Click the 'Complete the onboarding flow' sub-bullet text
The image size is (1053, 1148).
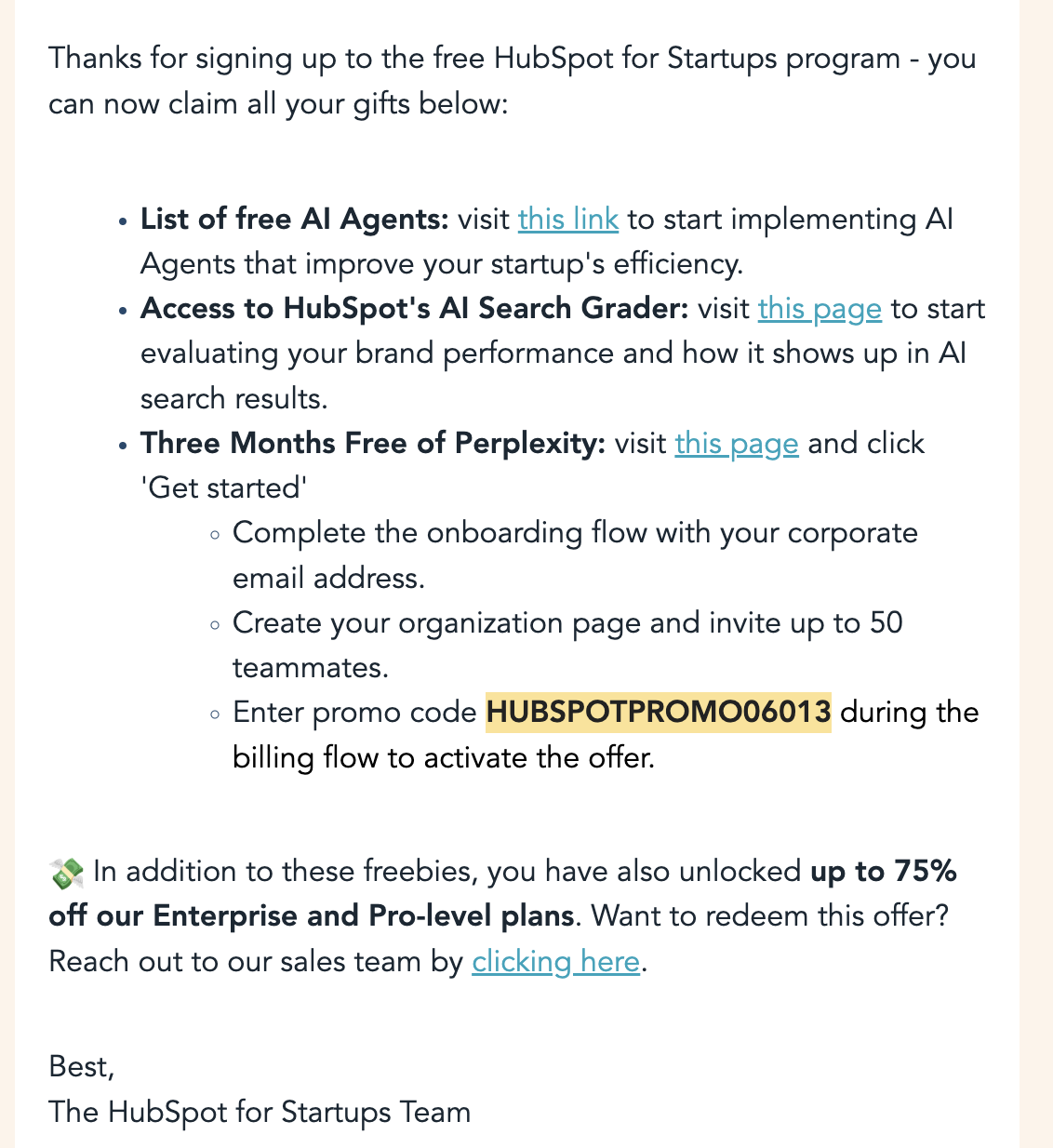coord(574,533)
